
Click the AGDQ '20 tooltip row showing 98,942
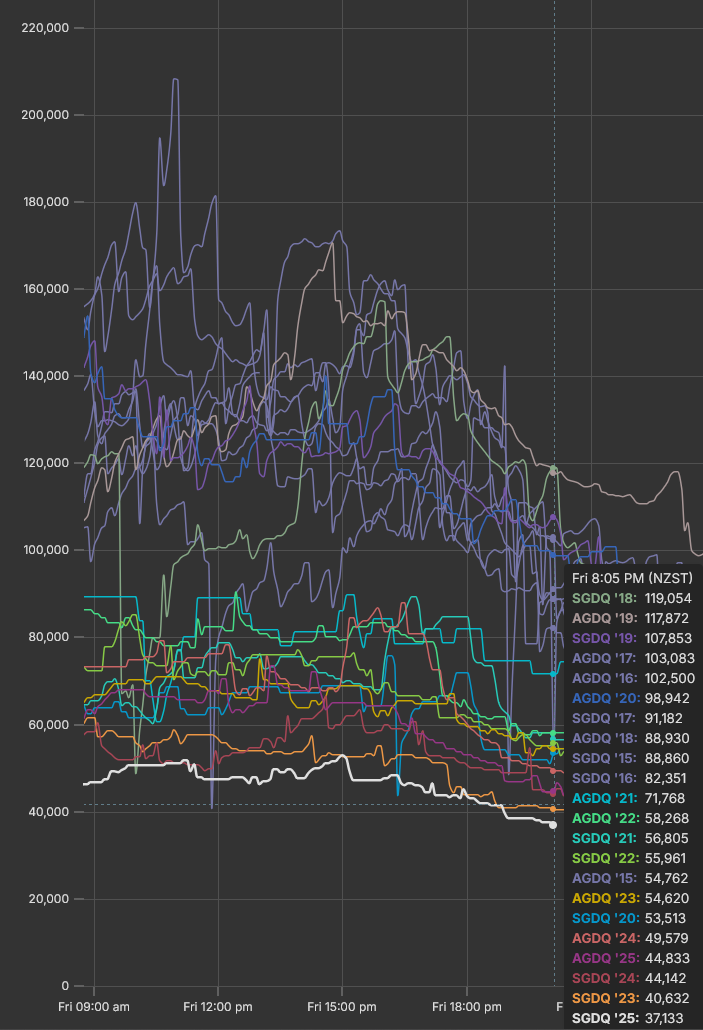631,698
